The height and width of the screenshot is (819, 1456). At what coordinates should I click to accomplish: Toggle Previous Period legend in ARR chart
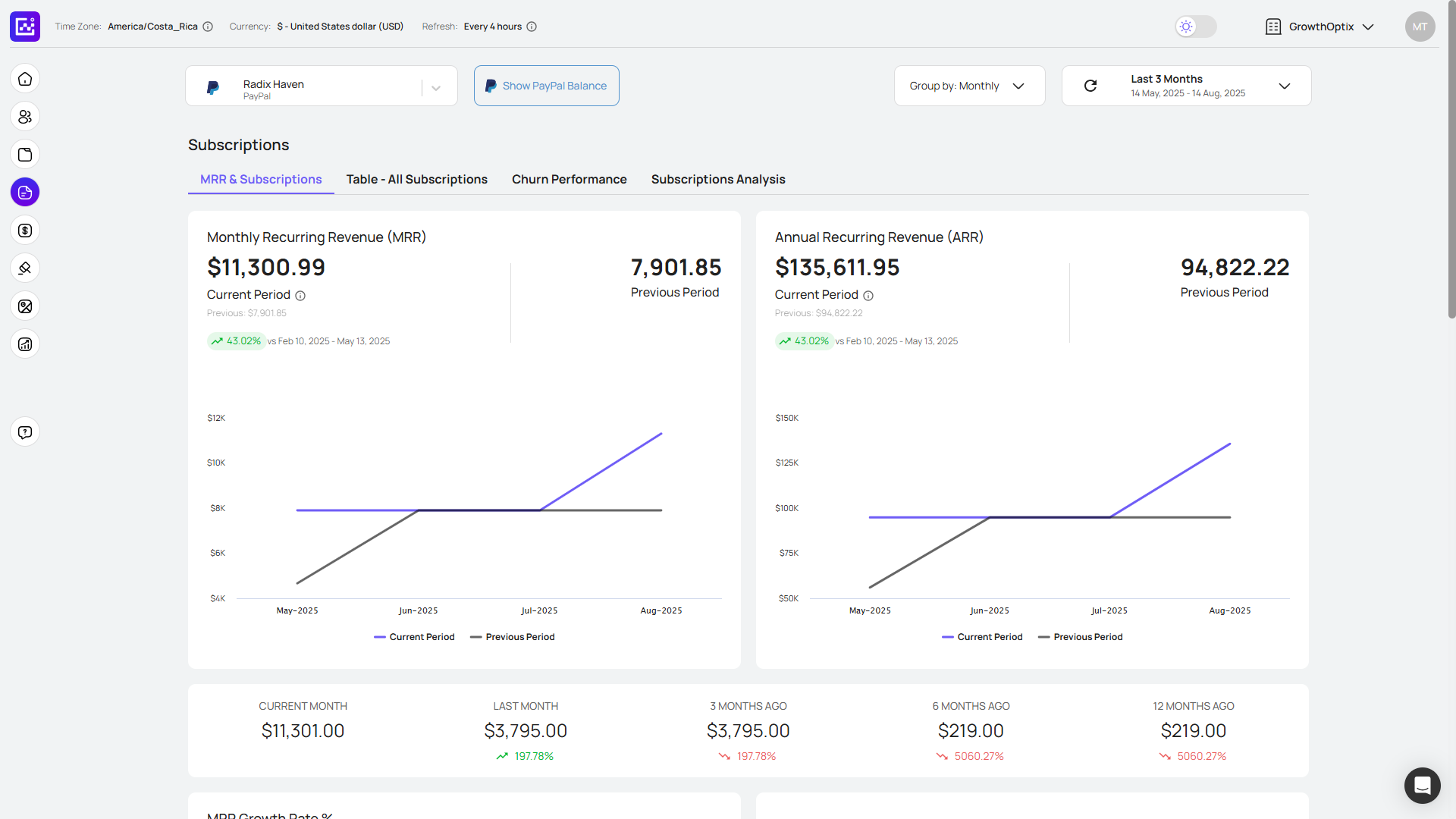pyautogui.click(x=1080, y=637)
